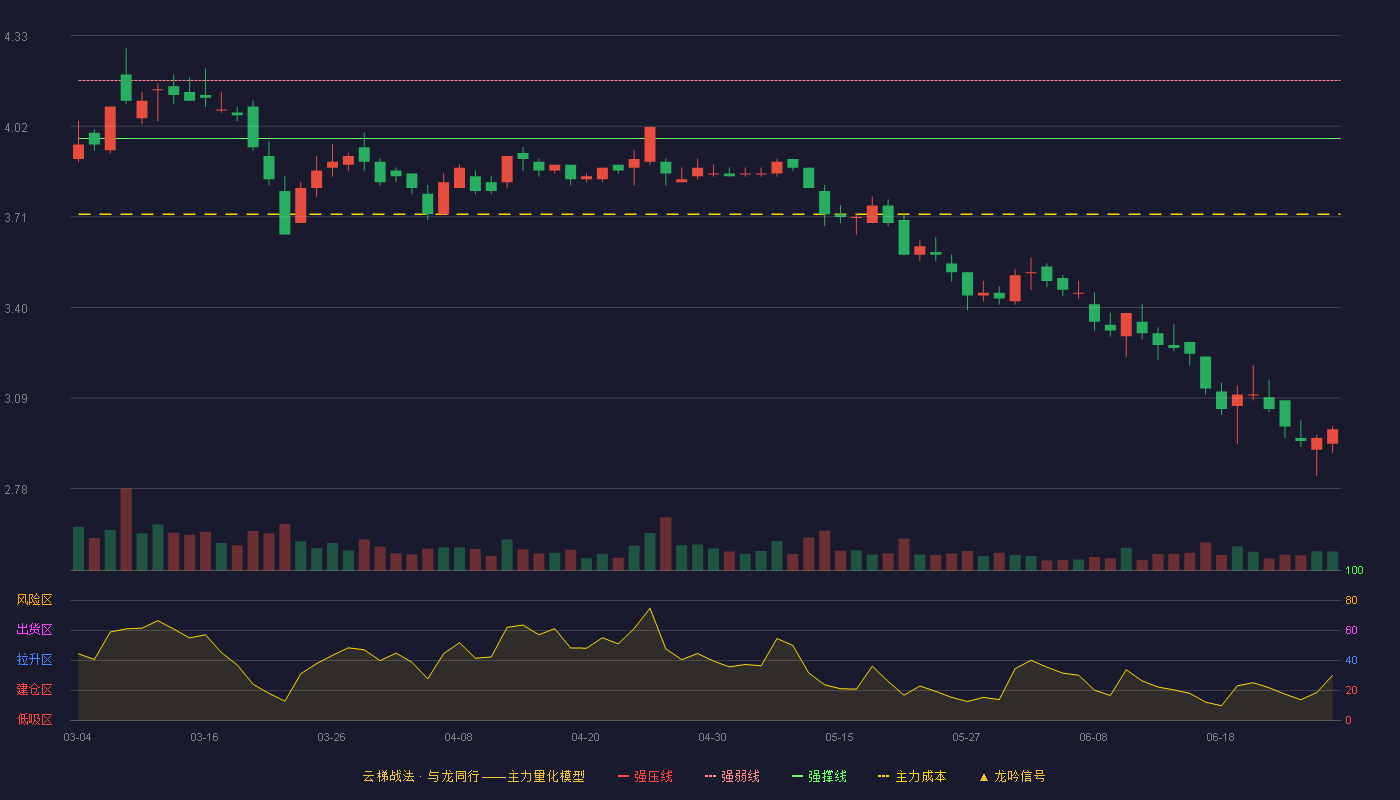This screenshot has height=800, width=1400.
Task: Click the red dotted 强弱线 line
Action: click(709, 80)
